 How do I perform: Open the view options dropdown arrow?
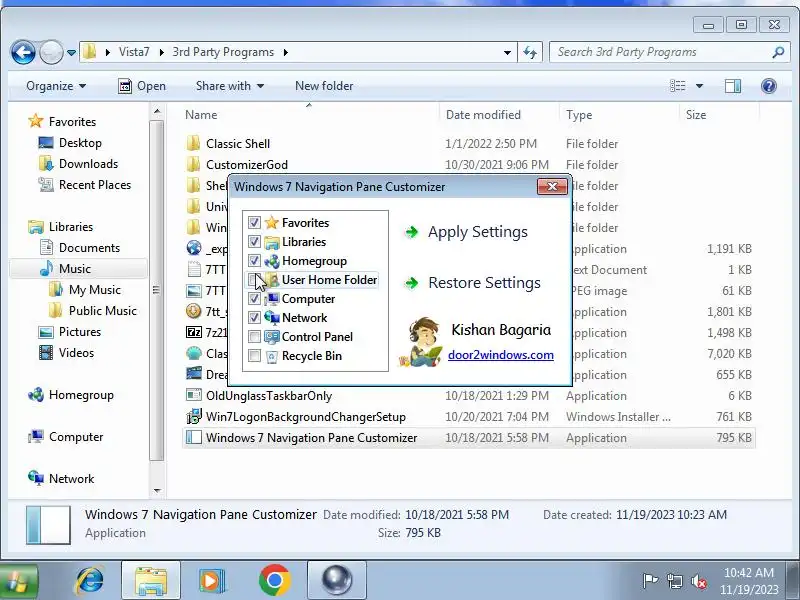pos(699,86)
